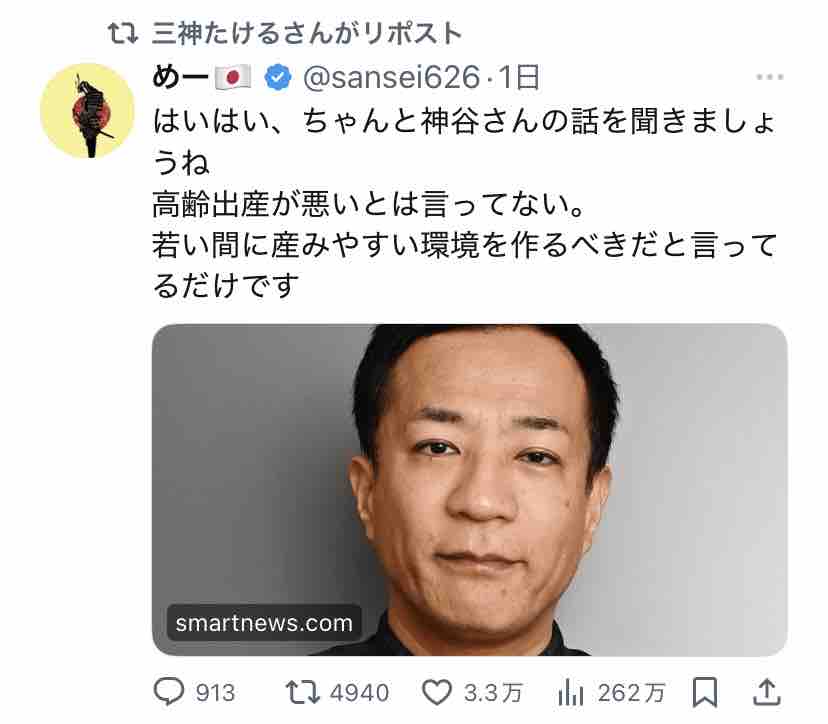The image size is (828, 724).
Task: Click the 3.3万 likes count
Action: [x=493, y=692]
